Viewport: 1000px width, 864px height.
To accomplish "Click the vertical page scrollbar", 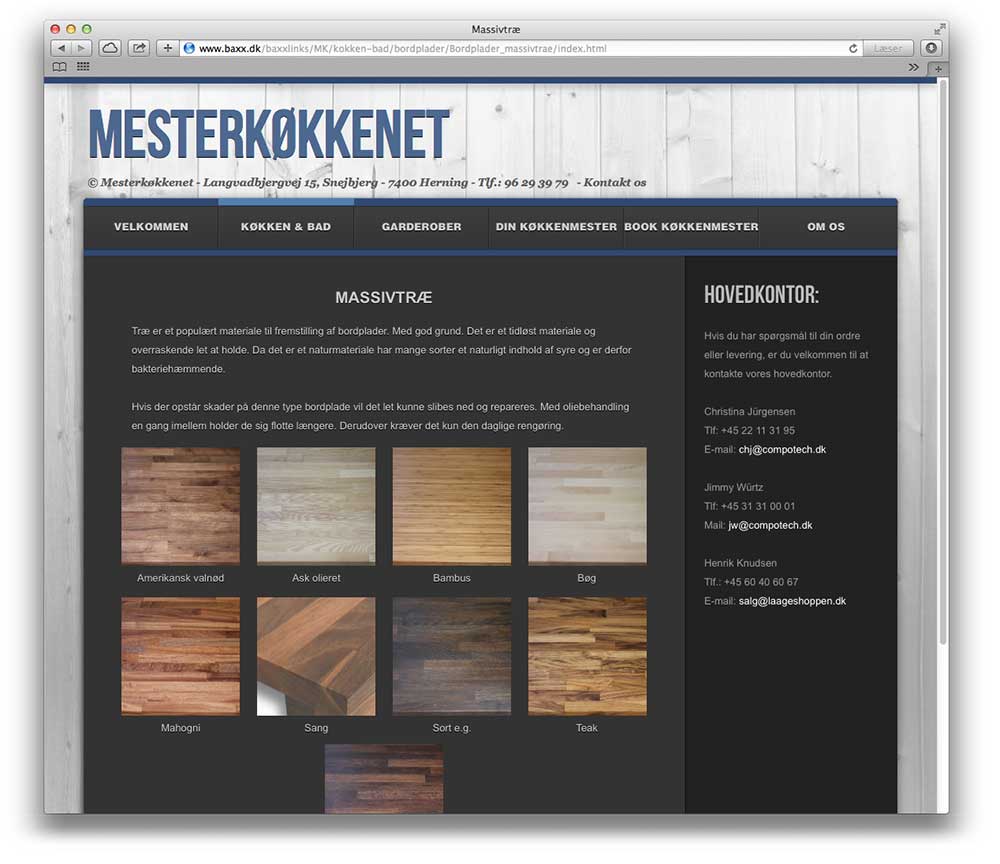I will (x=943, y=363).
